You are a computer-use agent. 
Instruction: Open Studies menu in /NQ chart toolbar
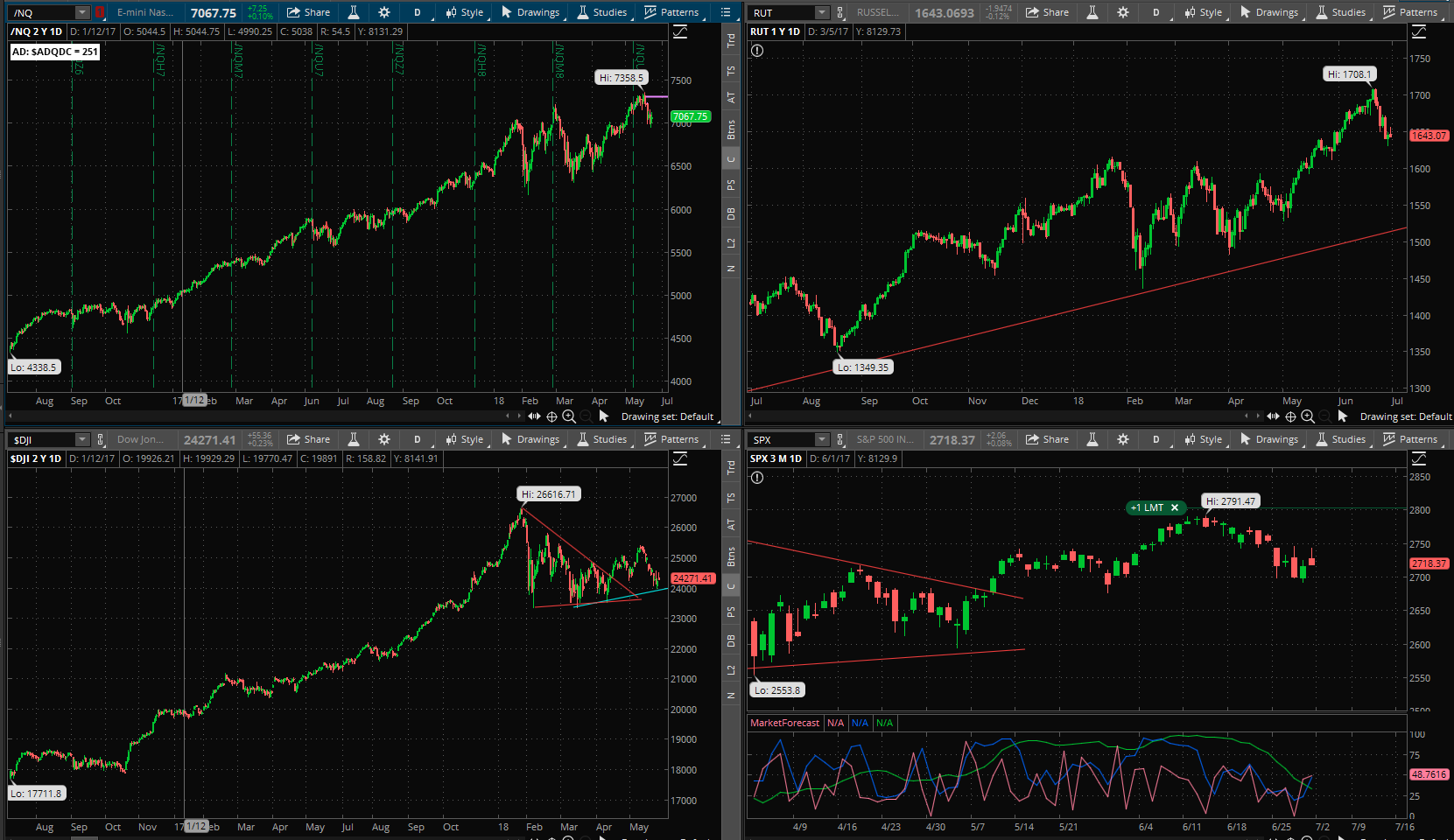[x=601, y=12]
